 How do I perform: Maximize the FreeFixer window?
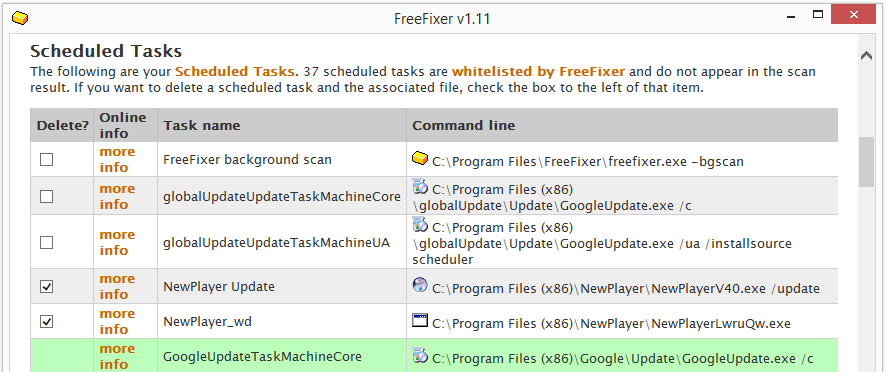817,15
